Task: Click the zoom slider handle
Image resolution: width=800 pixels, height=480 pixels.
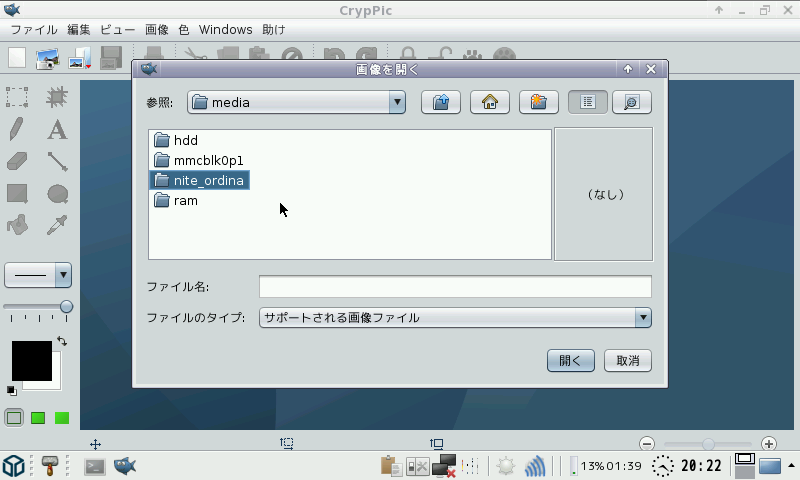Action: [x=708, y=444]
